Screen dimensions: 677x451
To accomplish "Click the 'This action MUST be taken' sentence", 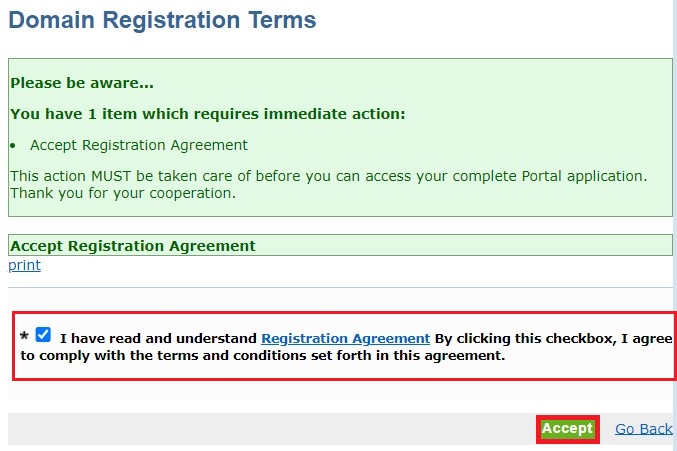I will point(329,176).
